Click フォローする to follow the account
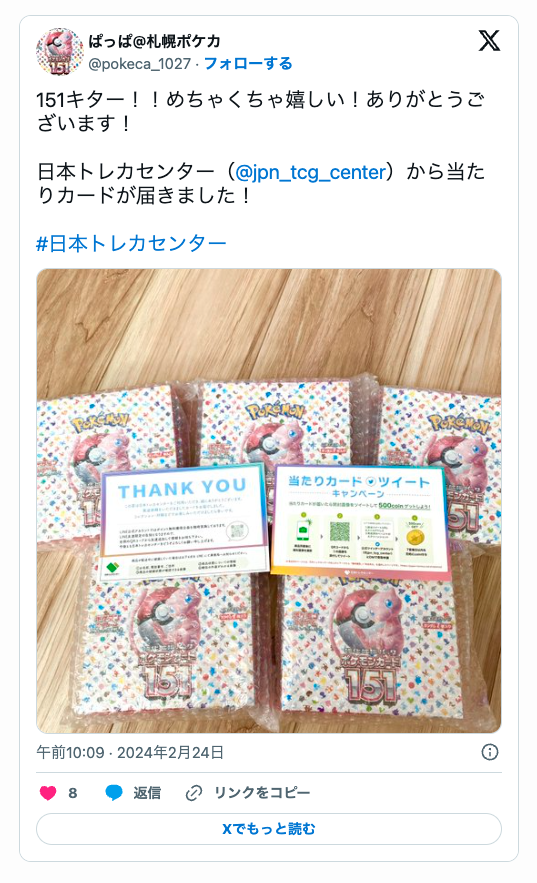Screen dimensions: 537x883 pyautogui.click(x=248, y=64)
